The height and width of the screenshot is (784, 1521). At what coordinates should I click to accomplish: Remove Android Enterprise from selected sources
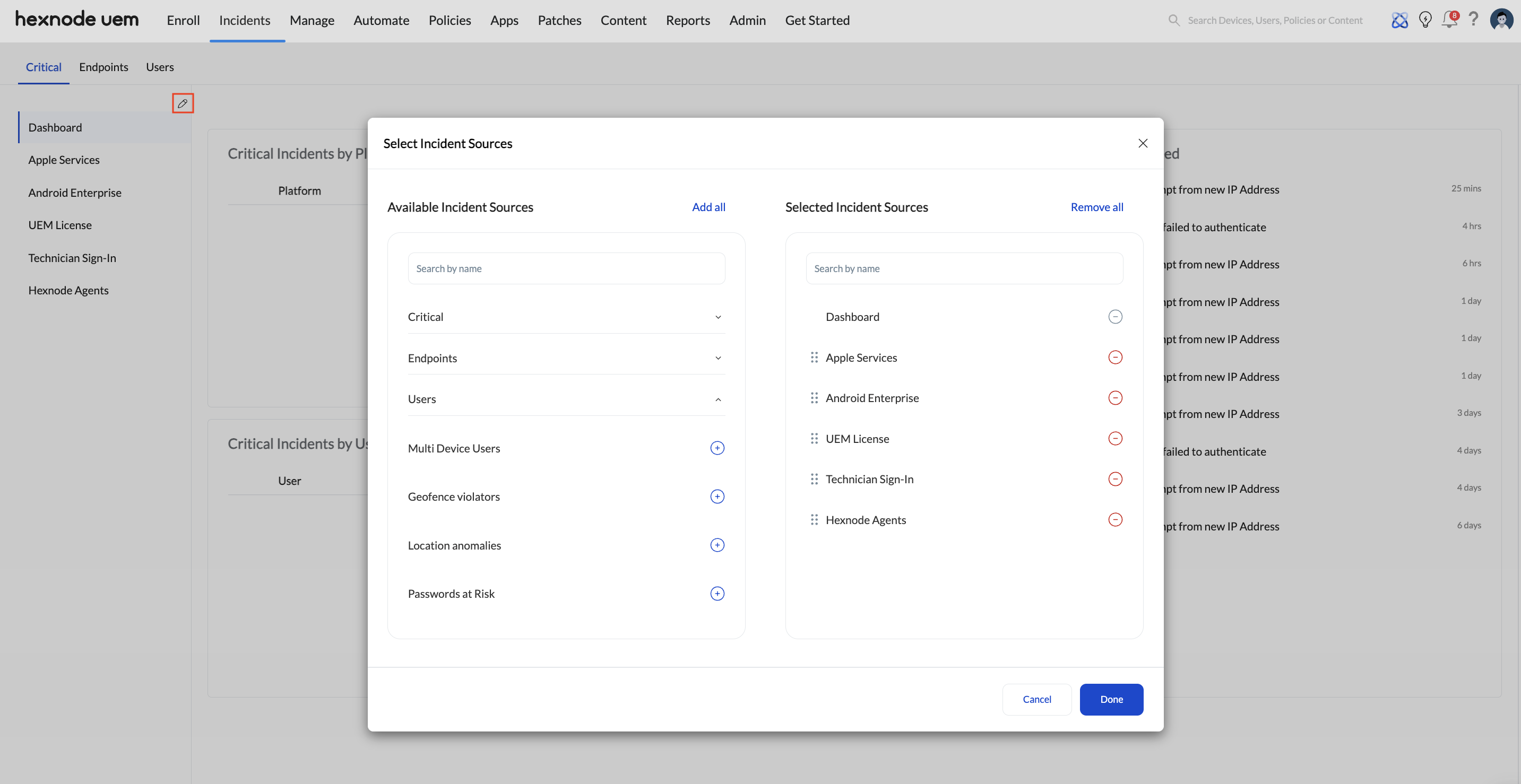(x=1115, y=398)
